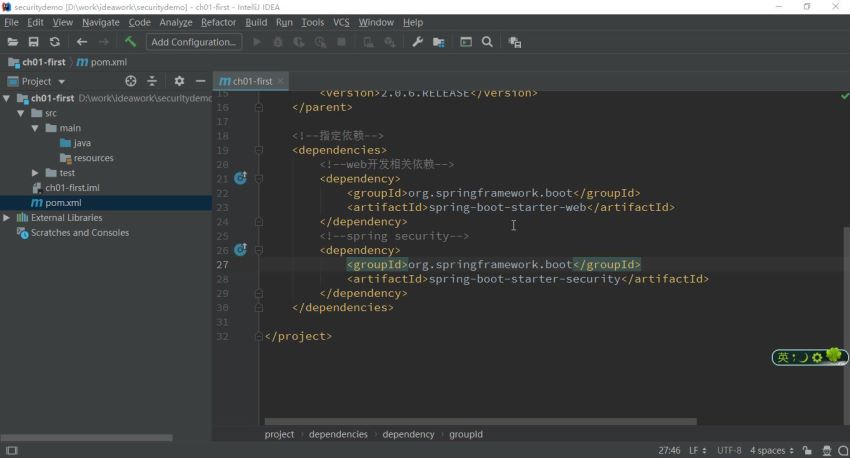Click ch01-first in navigation bar
Screen dimensions: 850x458
[x=37, y=62]
